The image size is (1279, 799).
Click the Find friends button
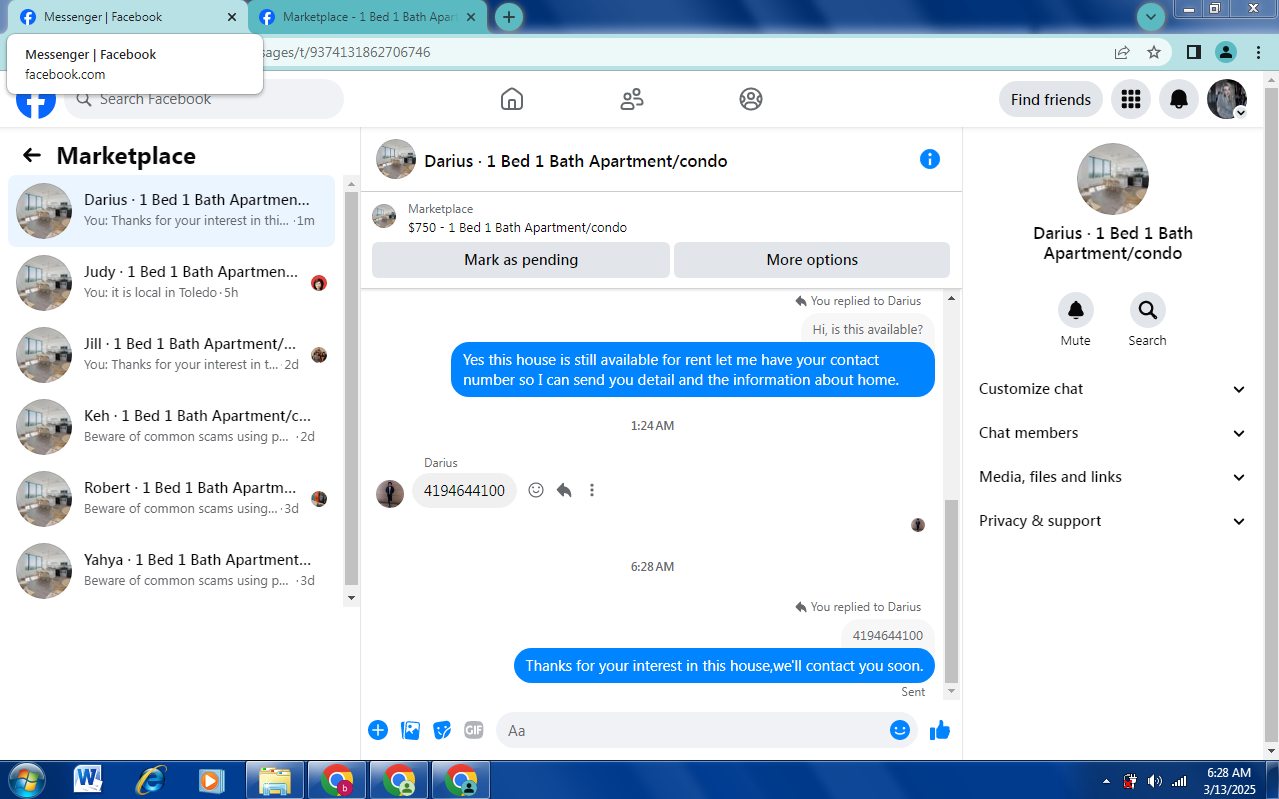(1051, 99)
